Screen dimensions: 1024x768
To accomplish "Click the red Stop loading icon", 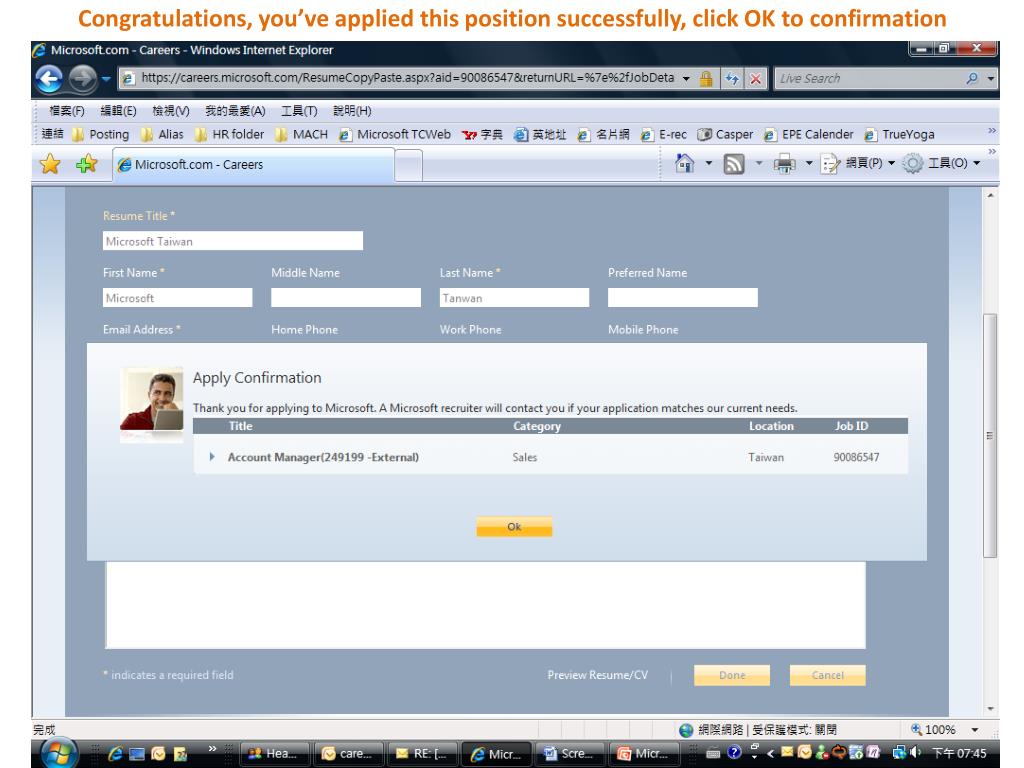I will tap(756, 79).
